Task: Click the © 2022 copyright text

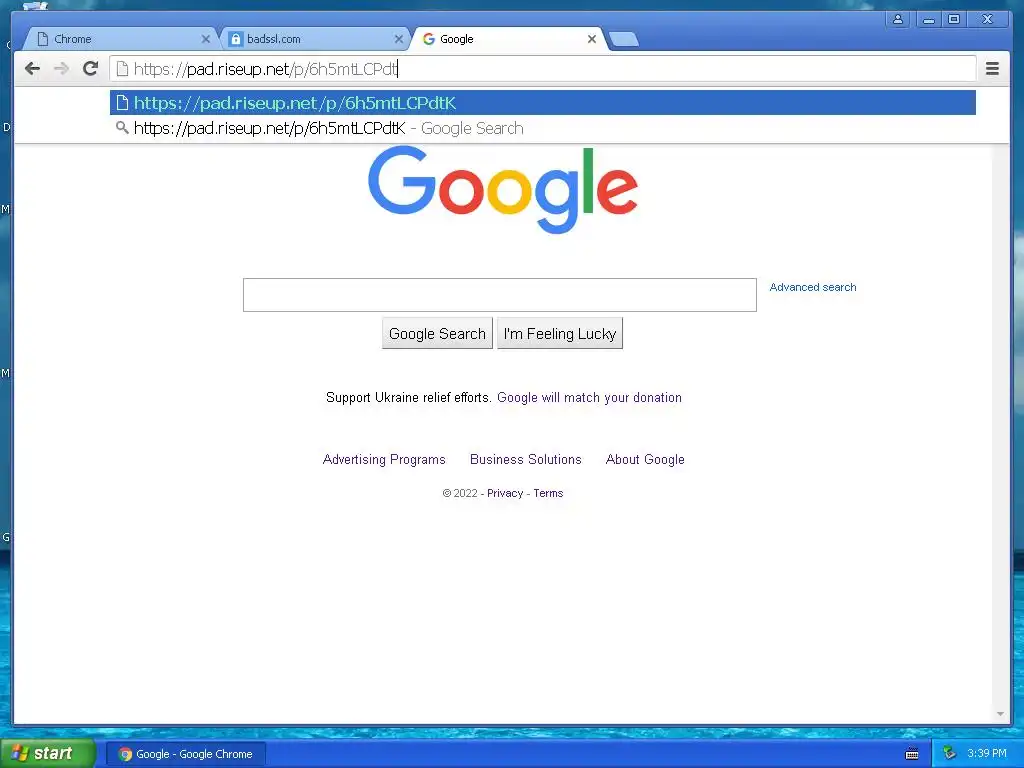Action: pyautogui.click(x=460, y=493)
